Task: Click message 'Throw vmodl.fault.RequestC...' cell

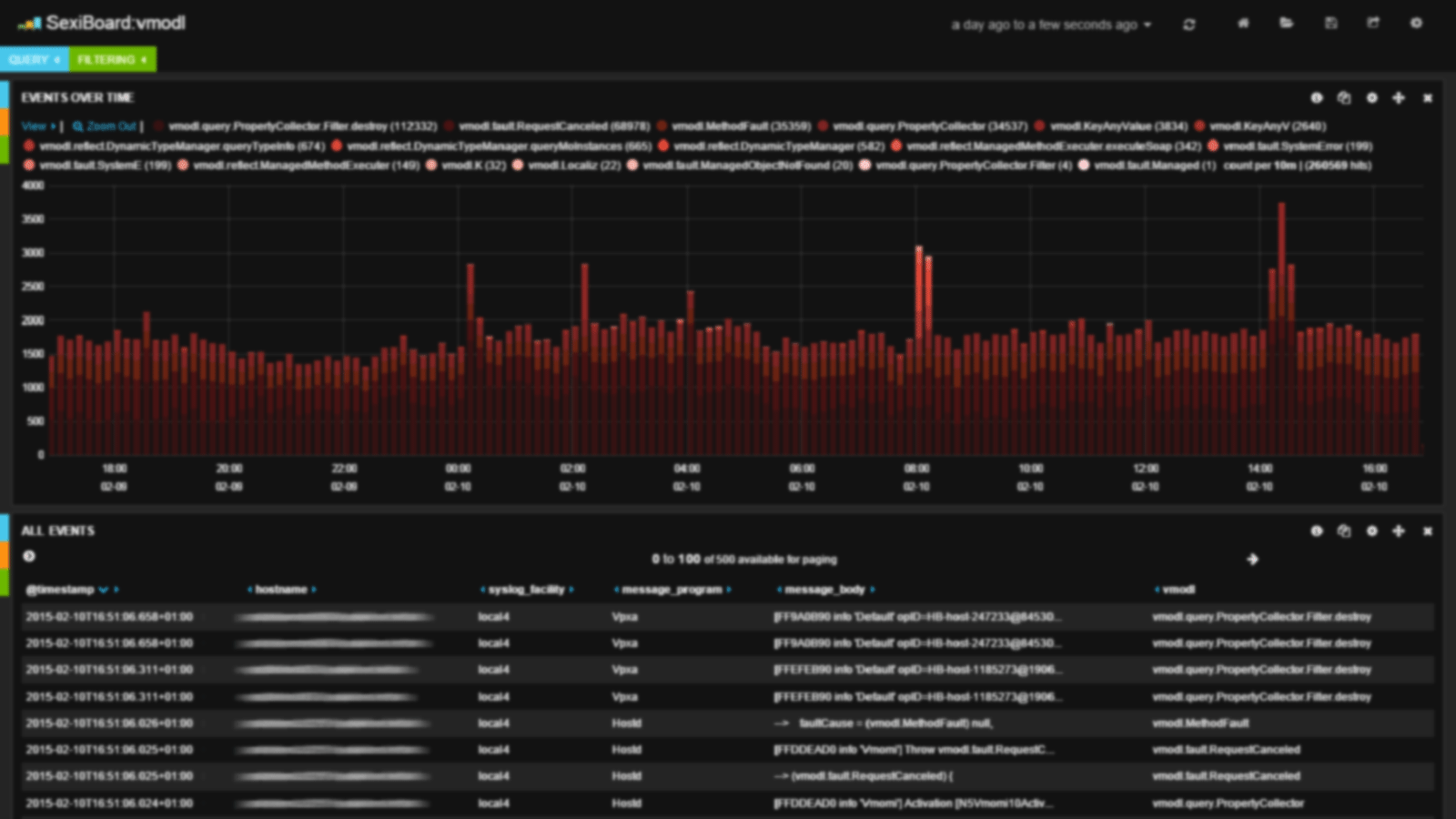Action: coord(914,750)
